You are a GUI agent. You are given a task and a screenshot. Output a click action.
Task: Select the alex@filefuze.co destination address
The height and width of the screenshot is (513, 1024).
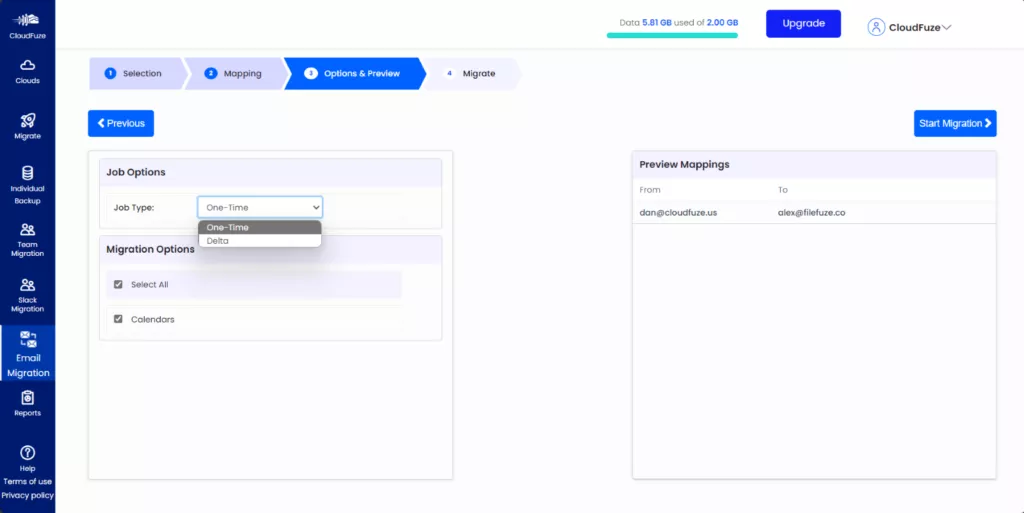(811, 212)
